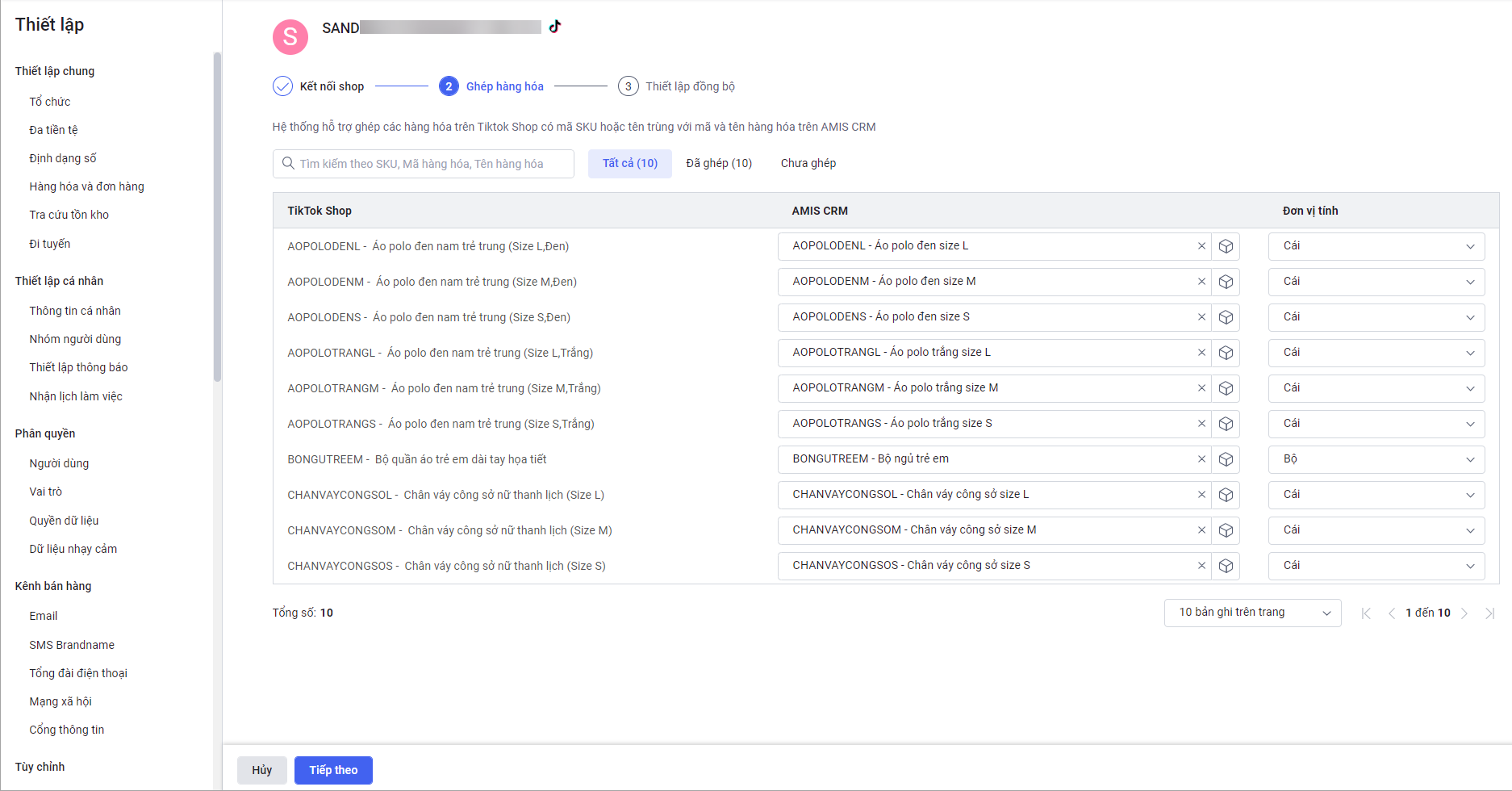Open product picker box icon for AOPOLOTRANGM

(x=1226, y=388)
